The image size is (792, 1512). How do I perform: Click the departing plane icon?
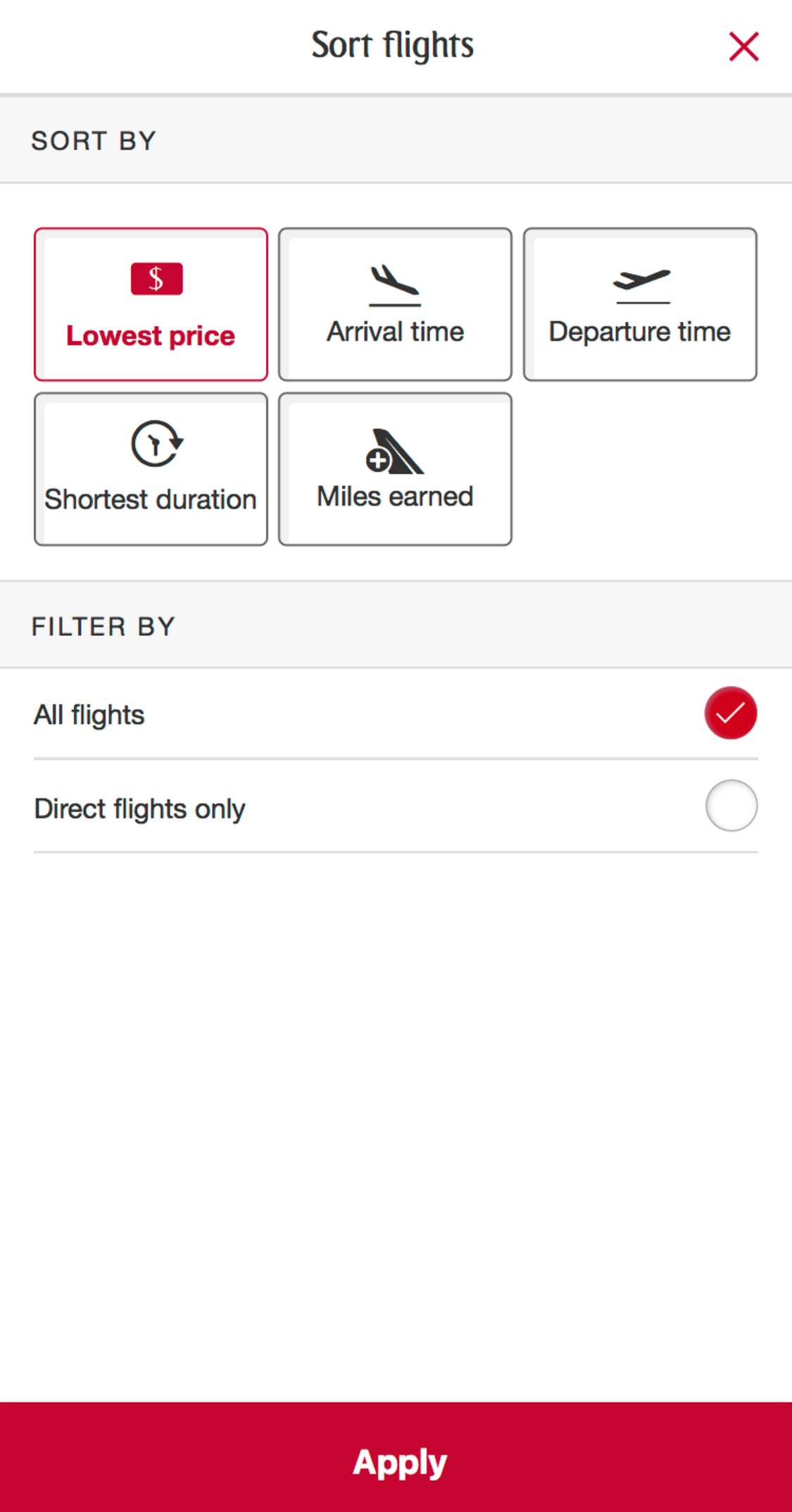point(640,278)
